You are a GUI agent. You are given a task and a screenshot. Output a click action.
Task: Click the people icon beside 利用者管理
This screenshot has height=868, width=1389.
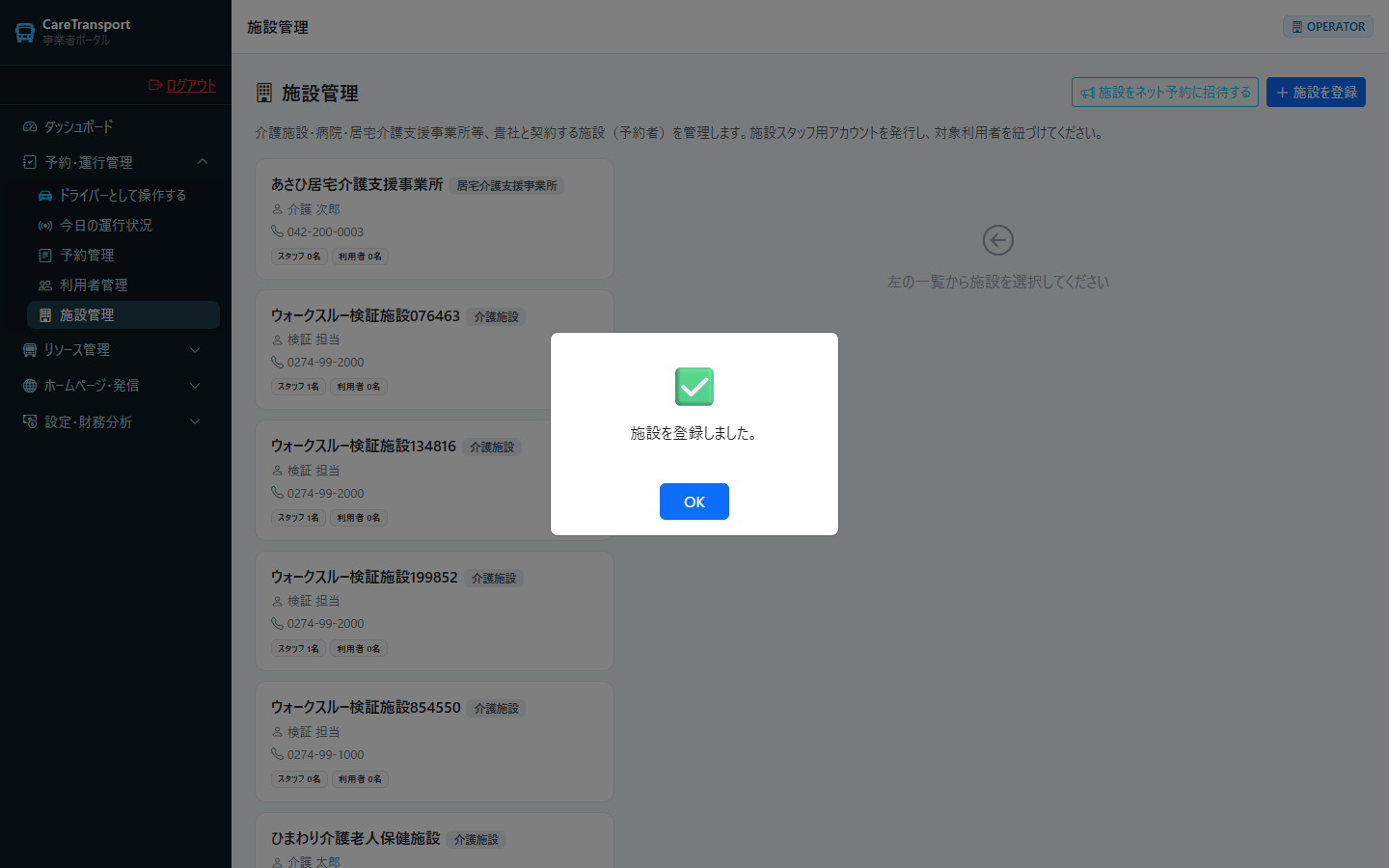45,285
